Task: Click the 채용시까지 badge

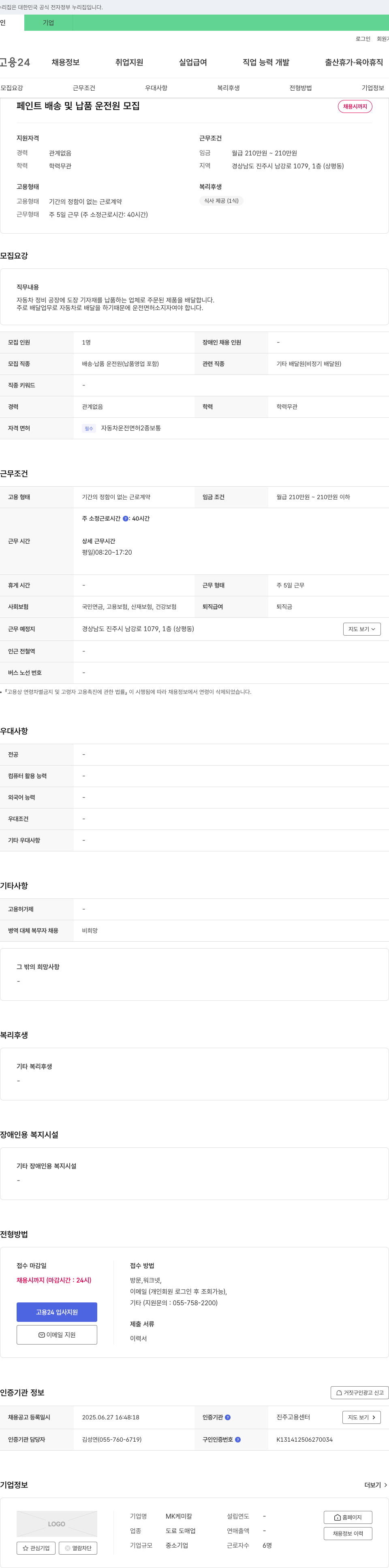Action: 355,106
